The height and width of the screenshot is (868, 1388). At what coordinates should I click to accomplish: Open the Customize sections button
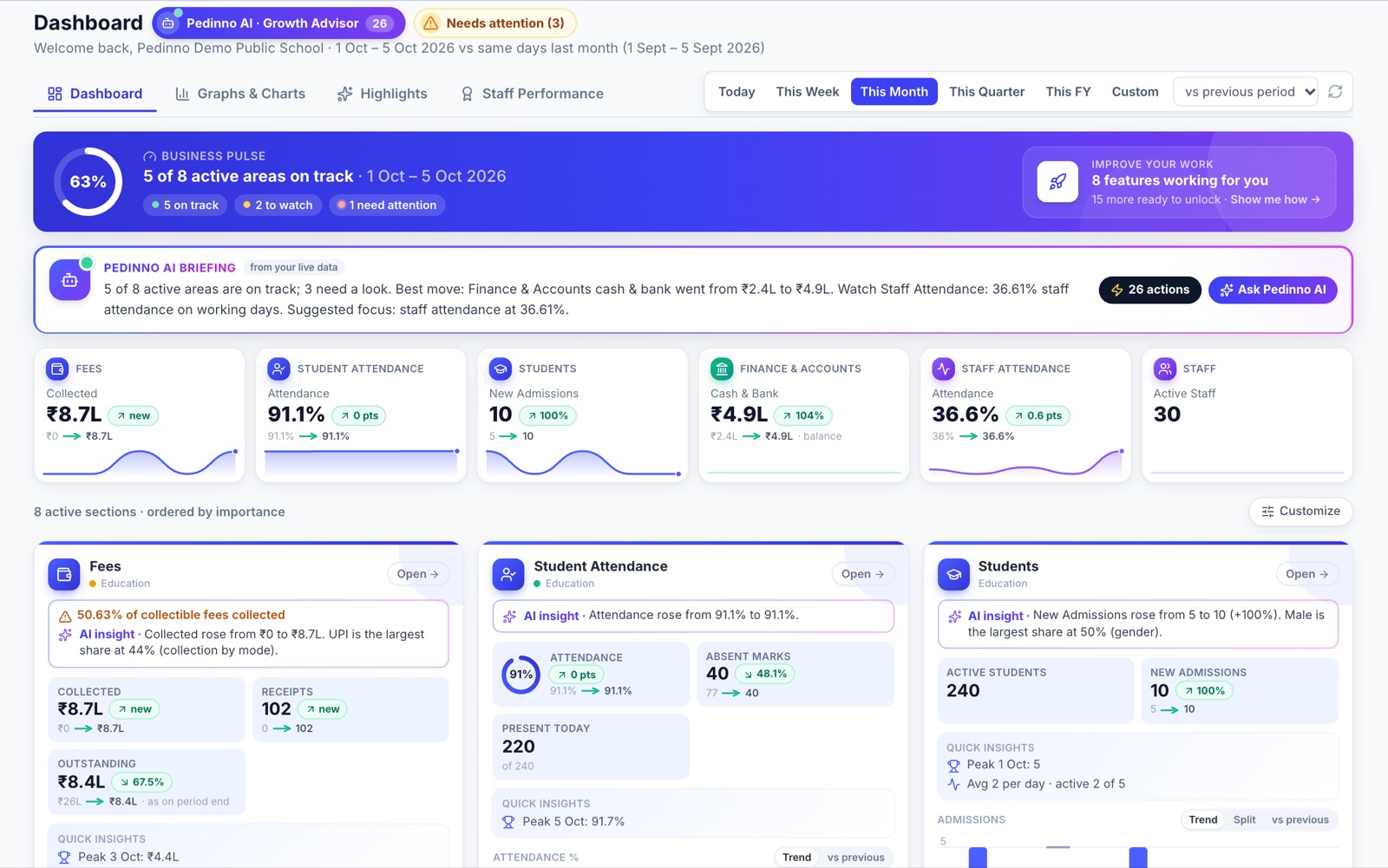coord(1300,512)
